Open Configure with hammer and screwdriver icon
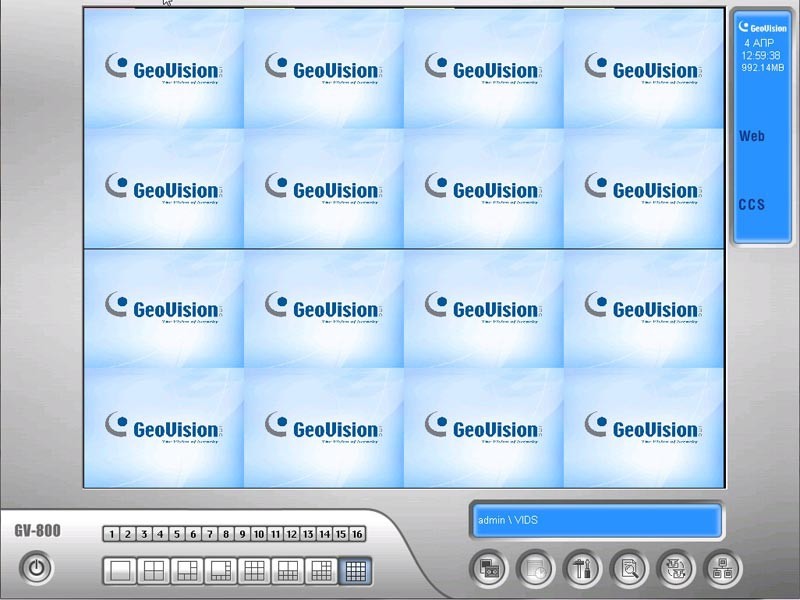 [x=582, y=568]
